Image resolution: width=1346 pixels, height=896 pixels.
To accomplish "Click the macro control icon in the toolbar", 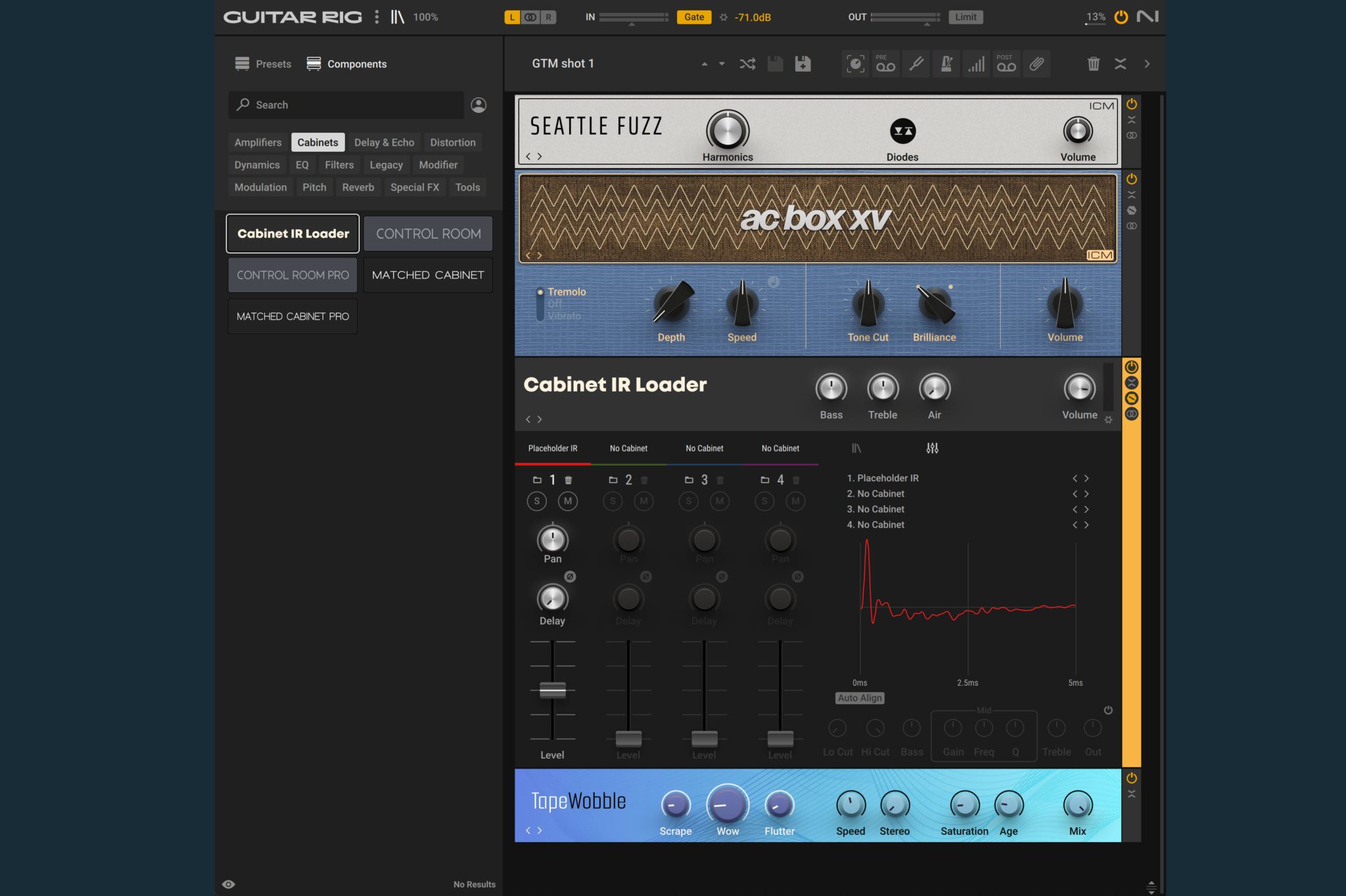I will 855,63.
